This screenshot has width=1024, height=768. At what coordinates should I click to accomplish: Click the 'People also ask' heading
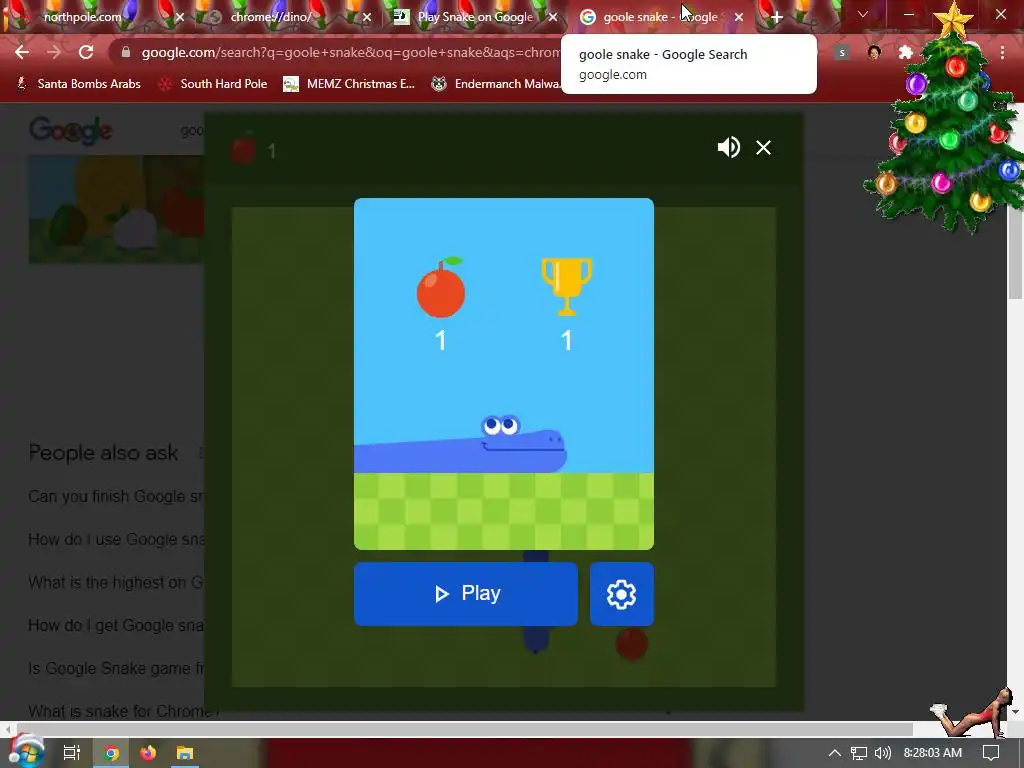click(x=103, y=453)
